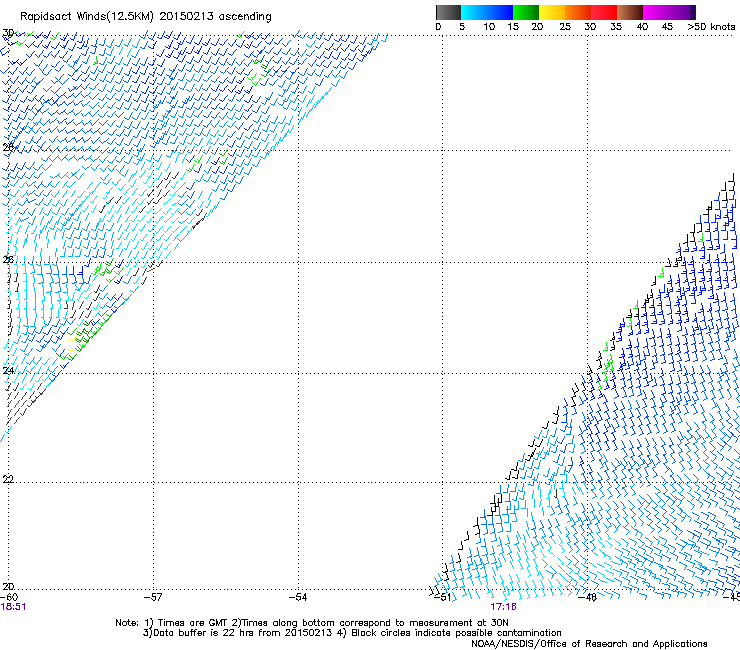
Task: Click the note line 'Data buffer is 22 hrs'
Action: click(352, 633)
